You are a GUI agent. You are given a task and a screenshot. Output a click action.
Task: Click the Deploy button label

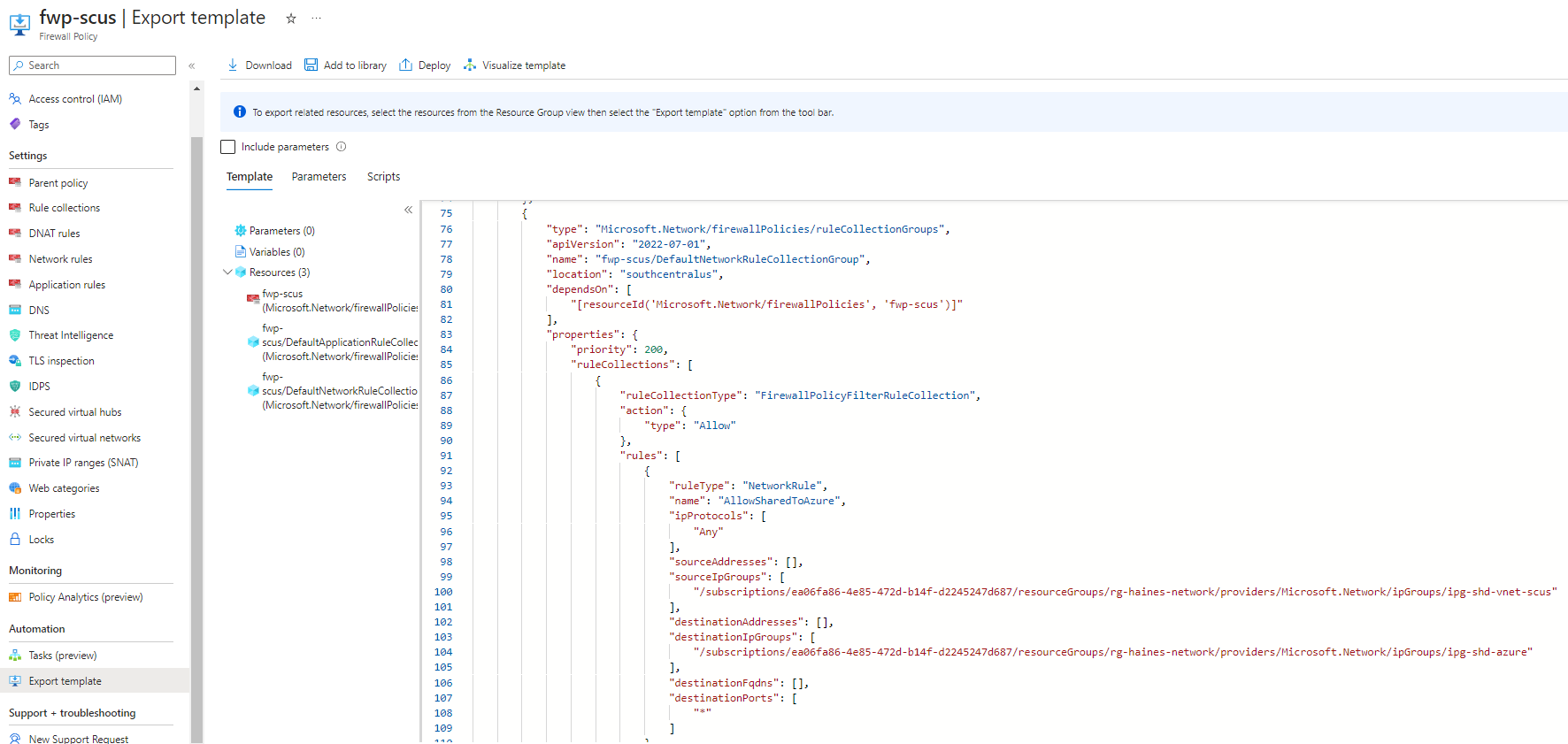tap(434, 65)
